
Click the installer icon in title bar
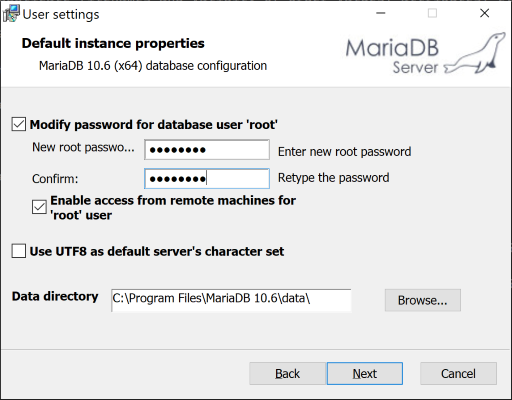11,14
